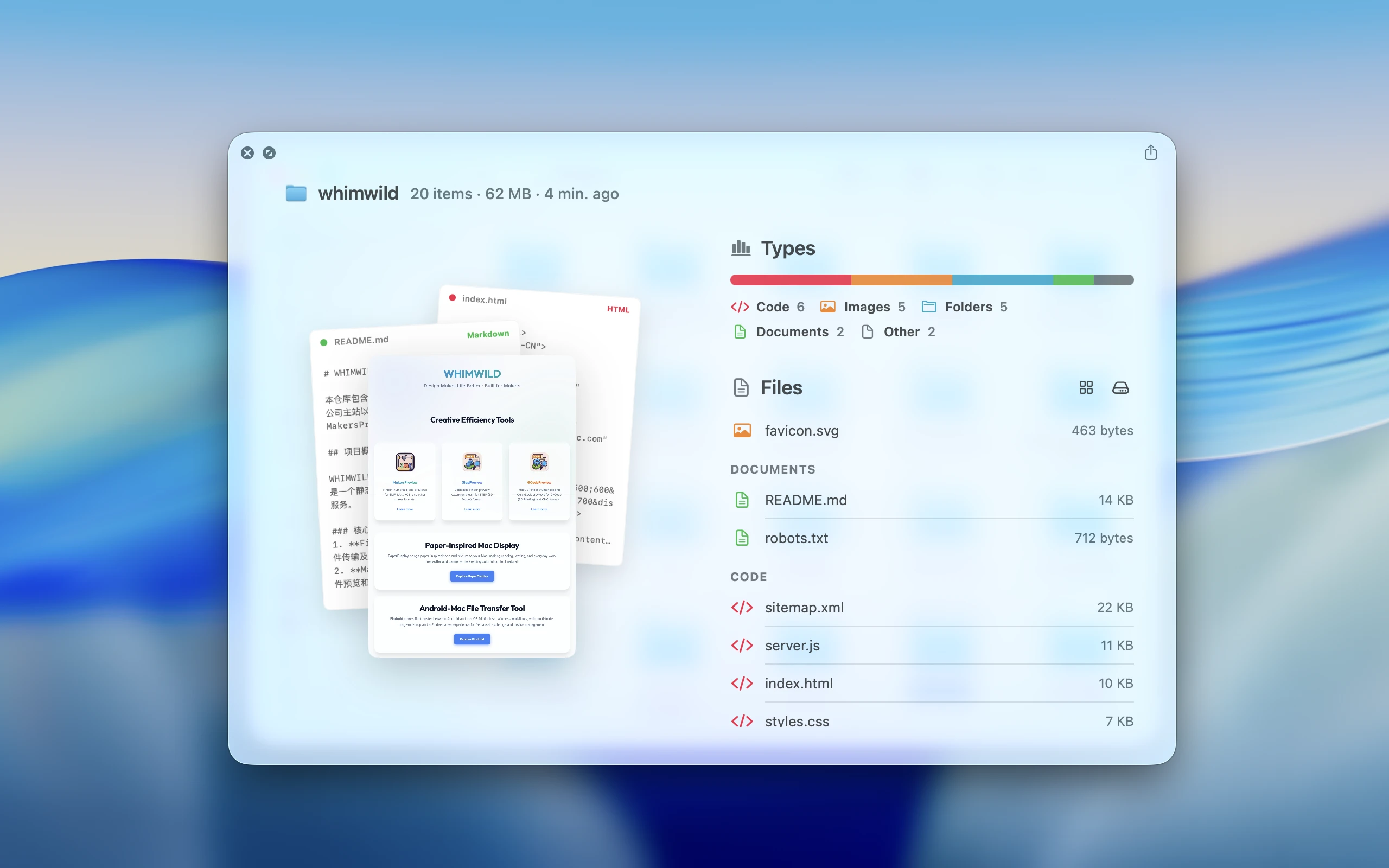The image size is (1389, 868).
Task: Click the blue whimwild folder icon
Action: coord(296,194)
